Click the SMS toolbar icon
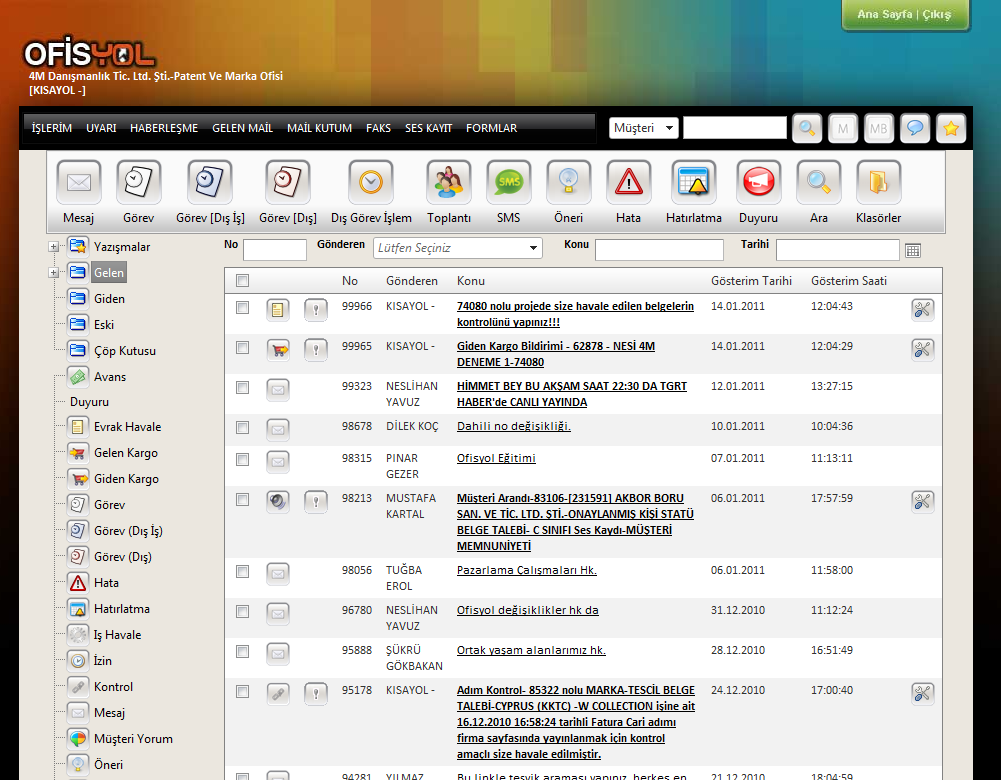This screenshot has width=1001, height=780. [508, 183]
